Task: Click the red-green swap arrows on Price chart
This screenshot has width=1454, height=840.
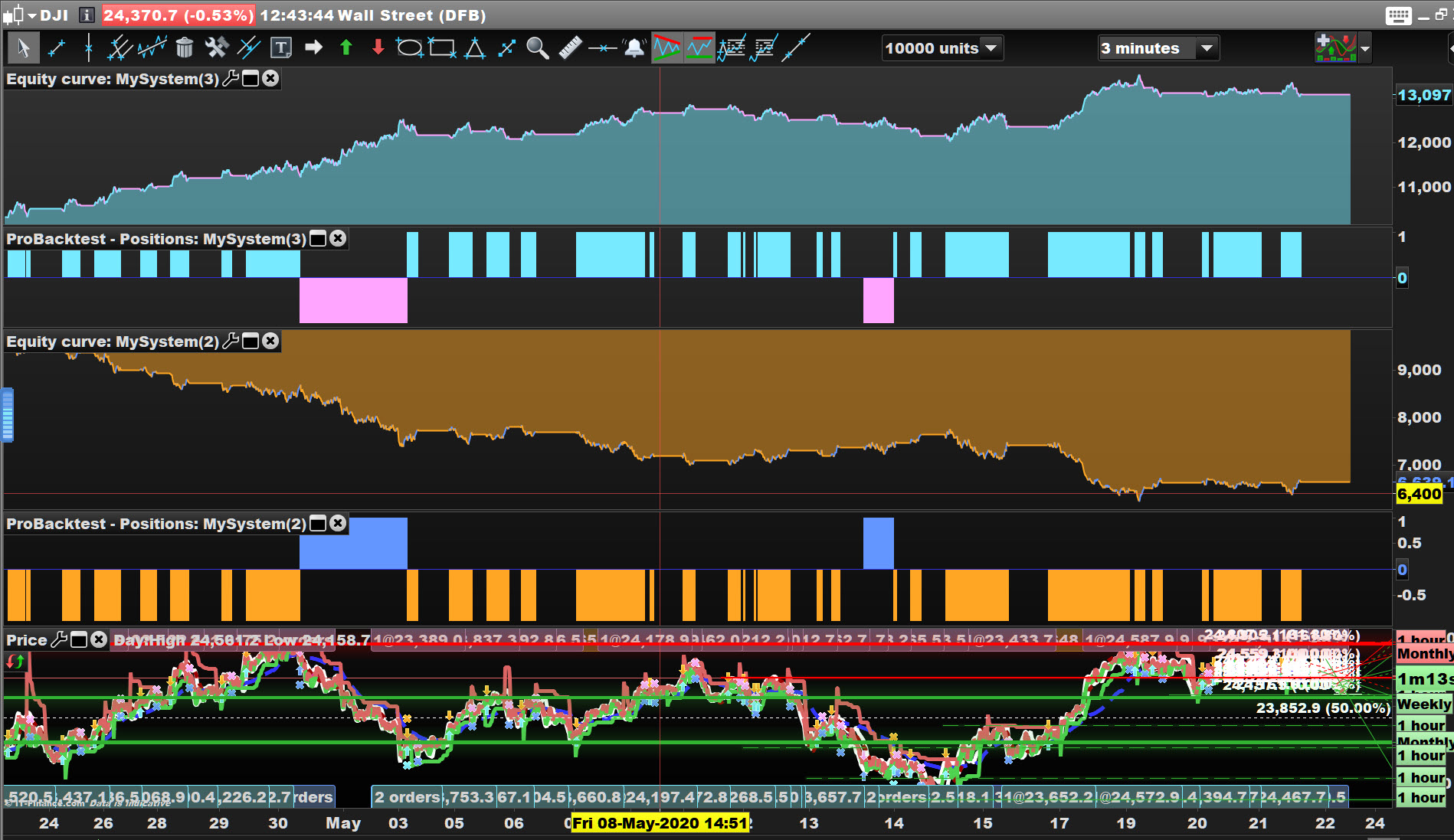Action: coord(15,662)
